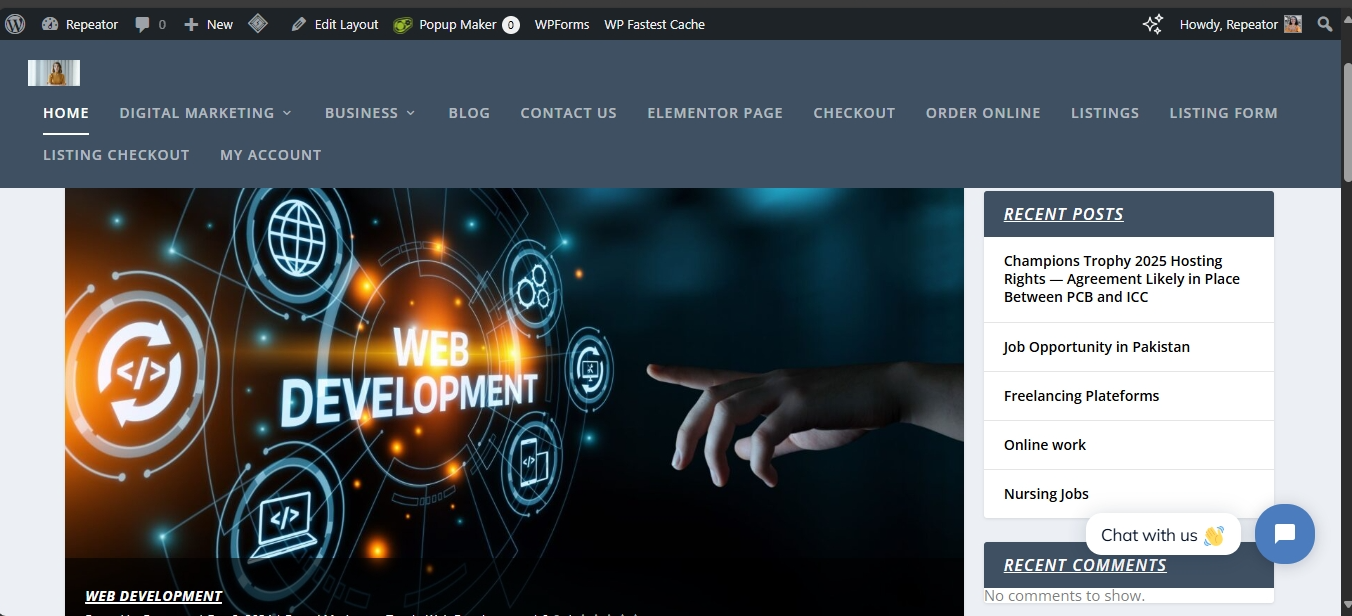Click the Web Development category link
This screenshot has width=1352, height=616.
pos(153,596)
